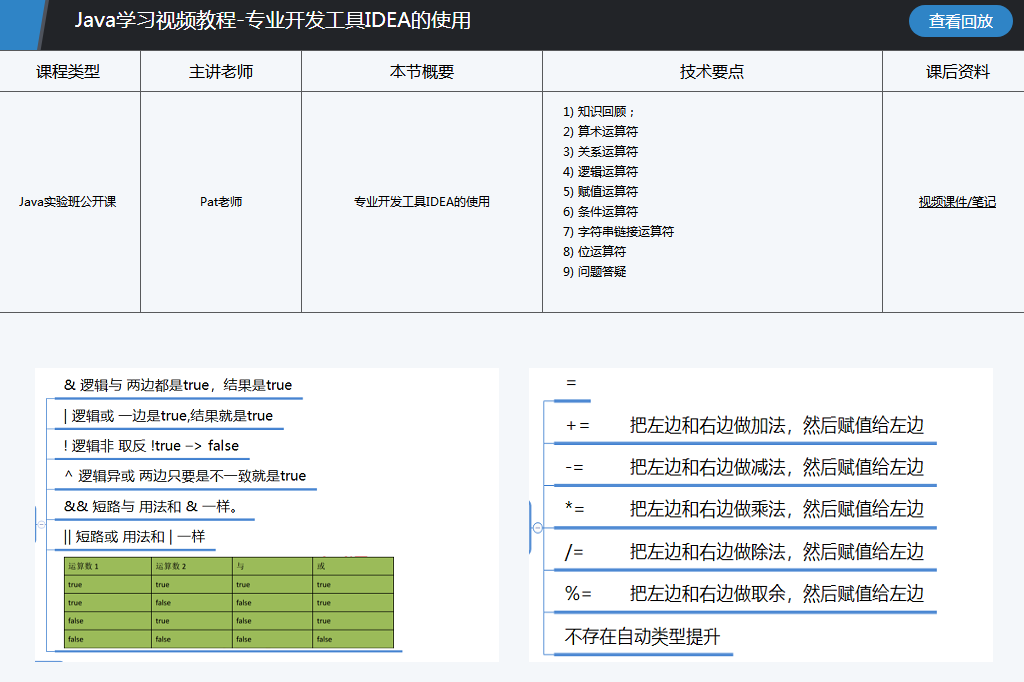Open the 视频课件/笔记 materials link

point(957,202)
